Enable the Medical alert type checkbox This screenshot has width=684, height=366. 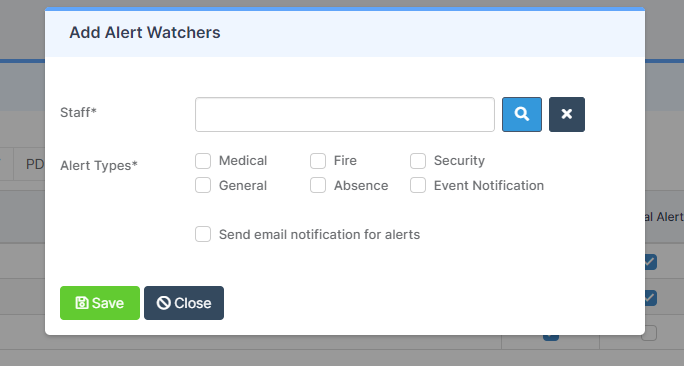tap(203, 161)
